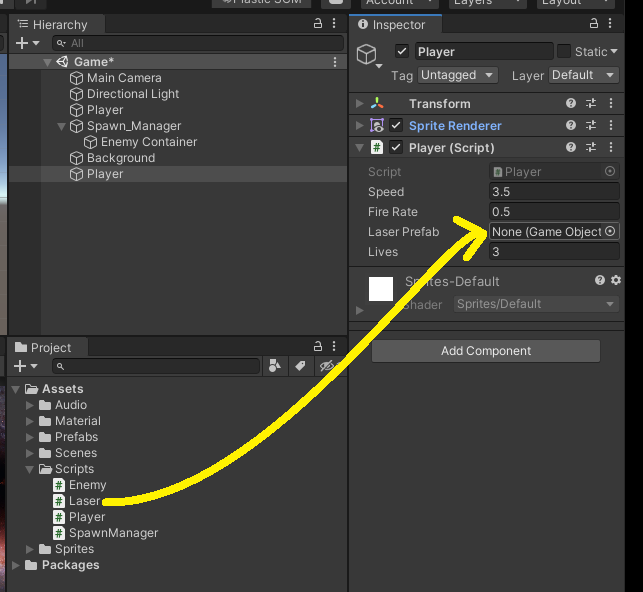The width and height of the screenshot is (643, 592).
Task: Click Search by Type icon in Project
Action: [x=275, y=366]
